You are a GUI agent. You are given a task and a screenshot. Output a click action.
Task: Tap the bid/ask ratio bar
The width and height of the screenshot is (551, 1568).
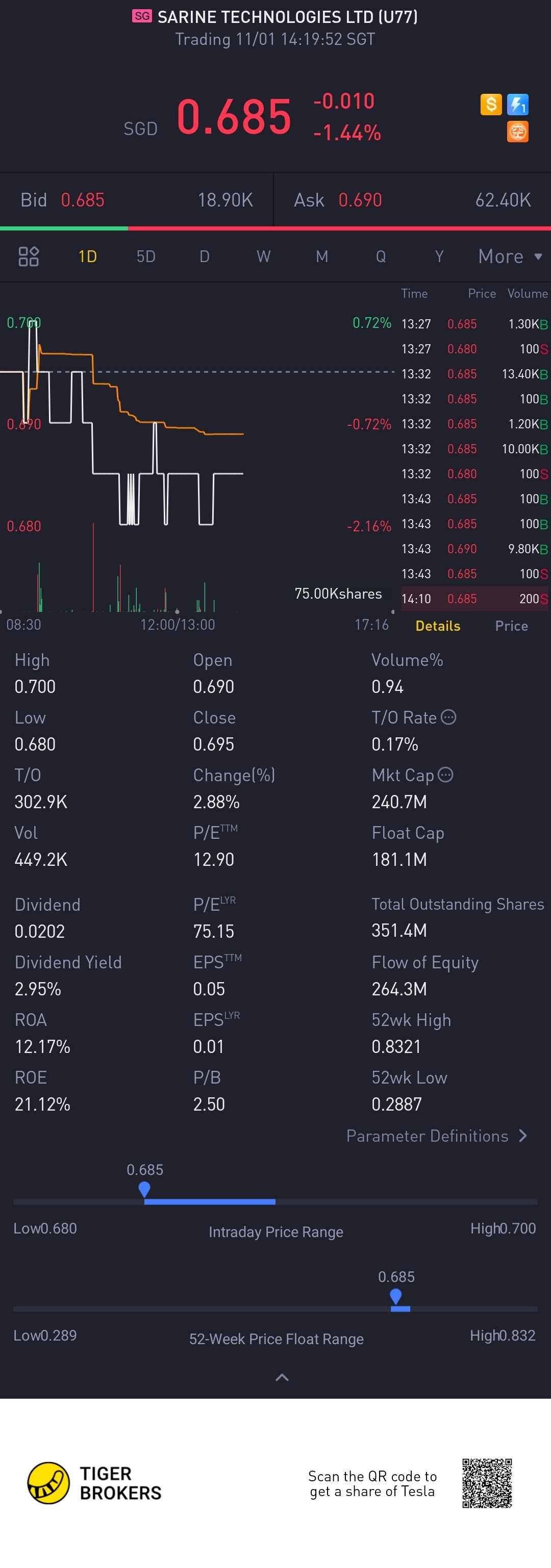tap(275, 228)
